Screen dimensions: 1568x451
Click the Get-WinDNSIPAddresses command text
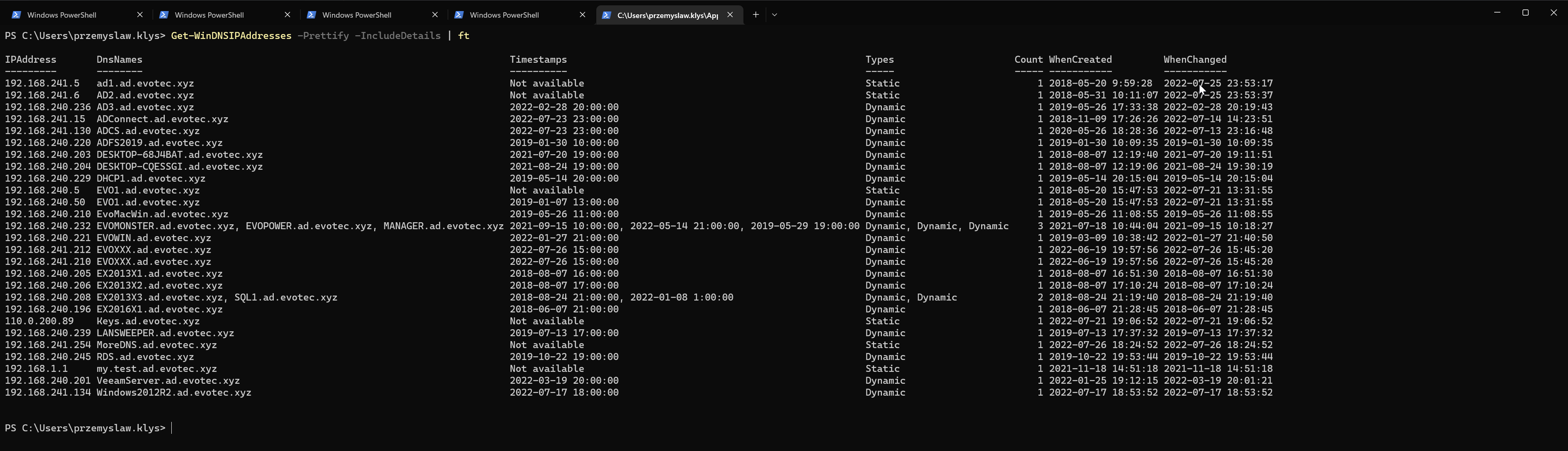click(231, 35)
